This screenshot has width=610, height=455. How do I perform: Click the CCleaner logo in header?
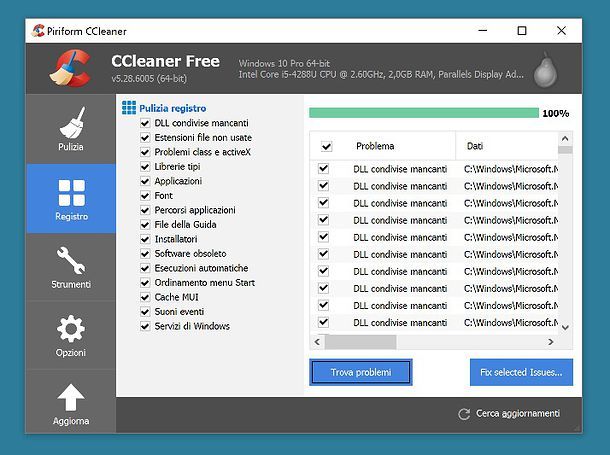70,67
